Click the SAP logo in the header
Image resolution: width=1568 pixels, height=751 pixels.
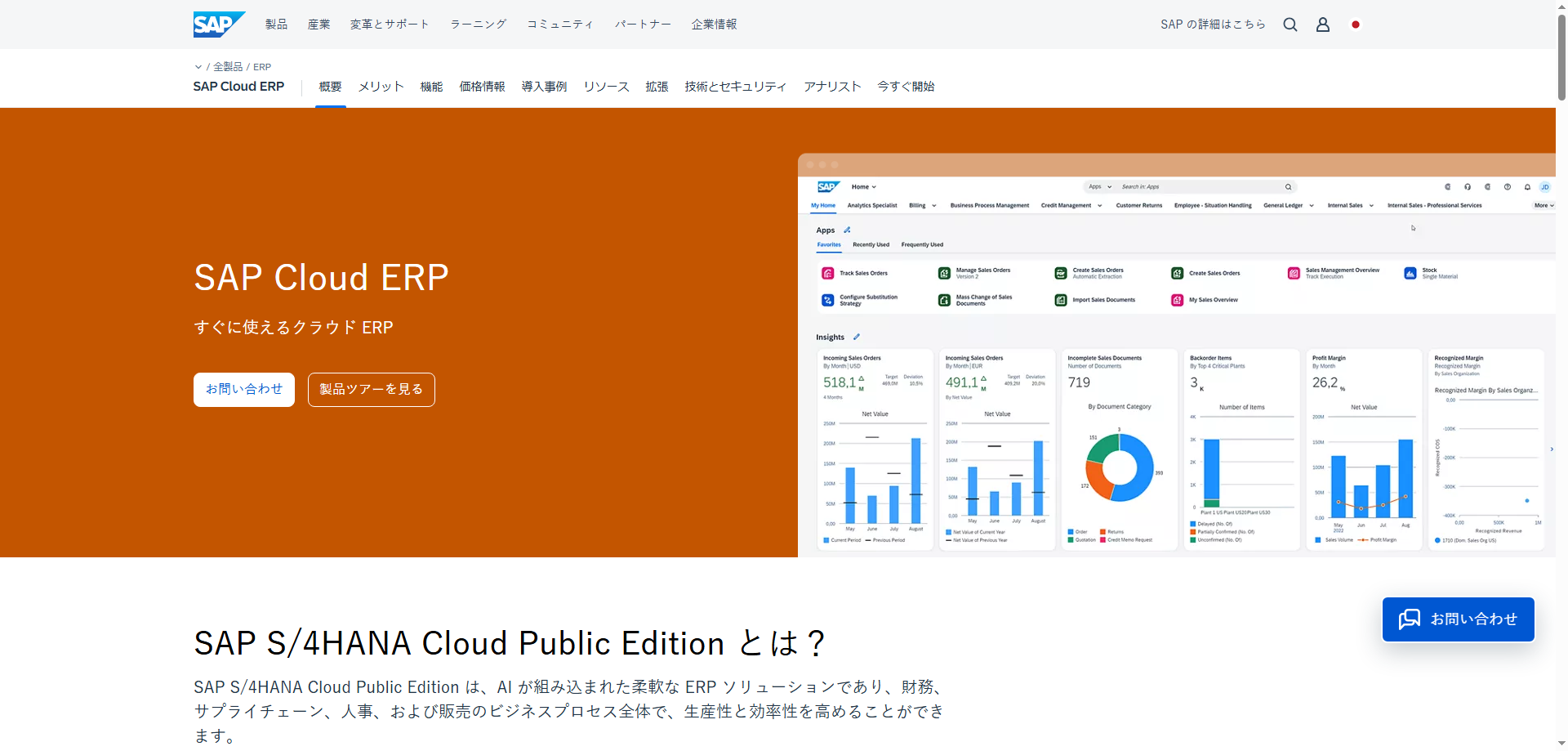219,25
